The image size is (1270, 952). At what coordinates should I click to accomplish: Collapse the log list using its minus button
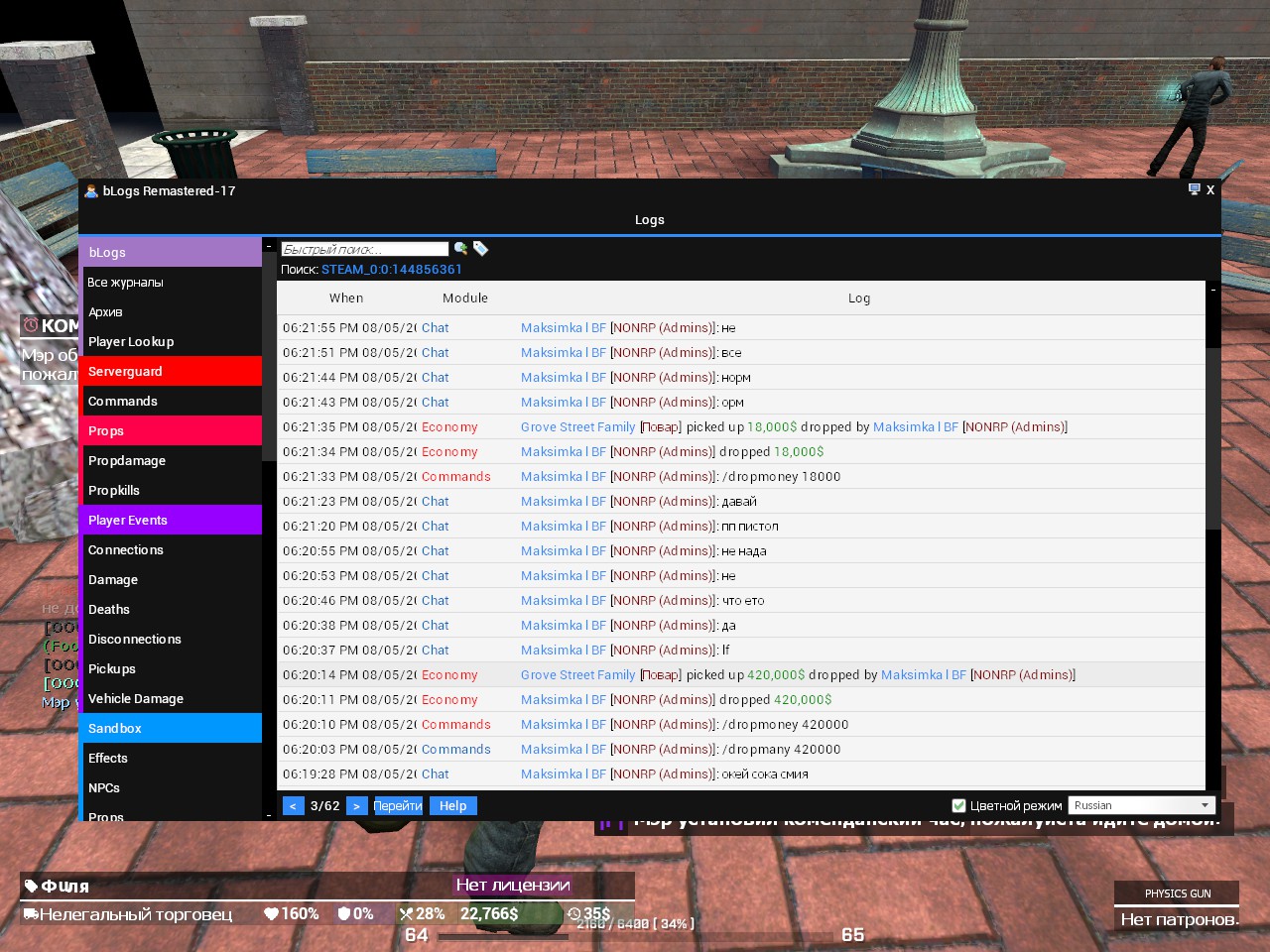1211,289
